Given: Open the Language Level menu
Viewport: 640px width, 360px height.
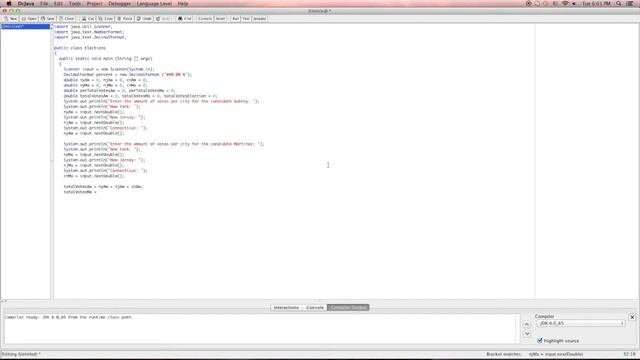Looking at the screenshot, I should point(154,3).
